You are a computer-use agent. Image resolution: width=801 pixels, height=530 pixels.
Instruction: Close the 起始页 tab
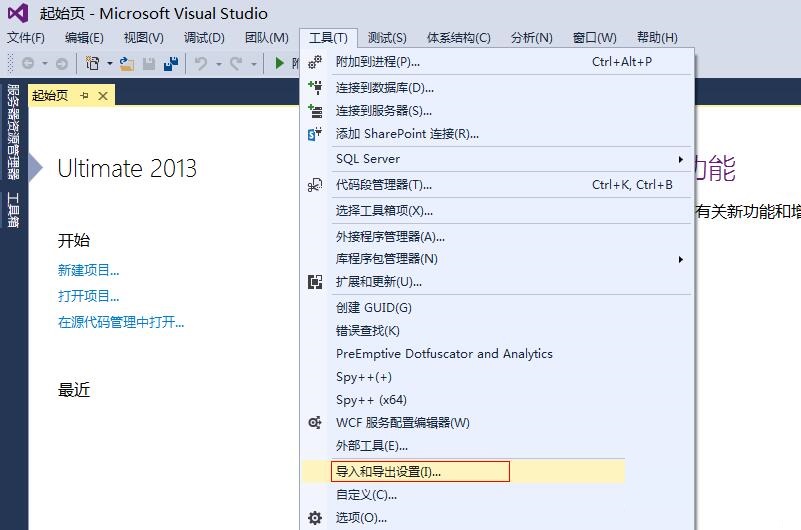[x=103, y=95]
